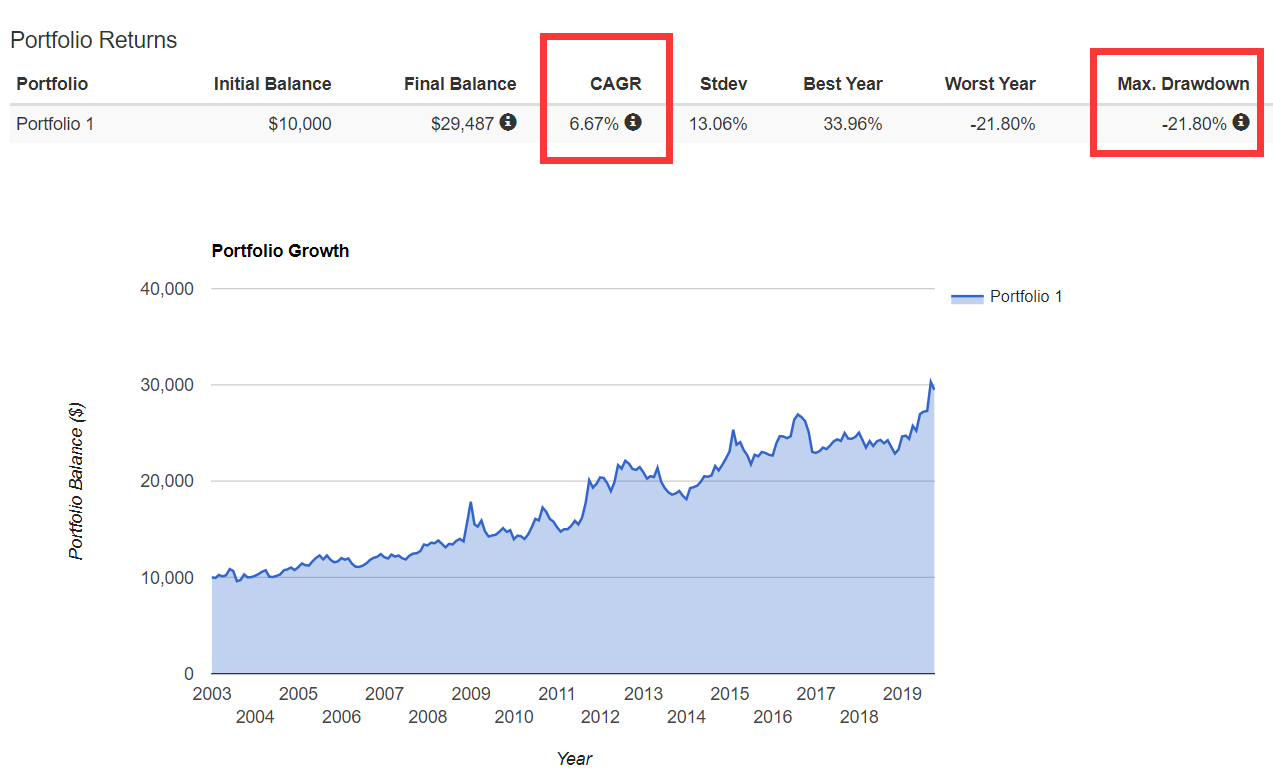This screenshot has width=1273, height=777.
Task: Click the Portfolio 1 row name
Action: [55, 124]
